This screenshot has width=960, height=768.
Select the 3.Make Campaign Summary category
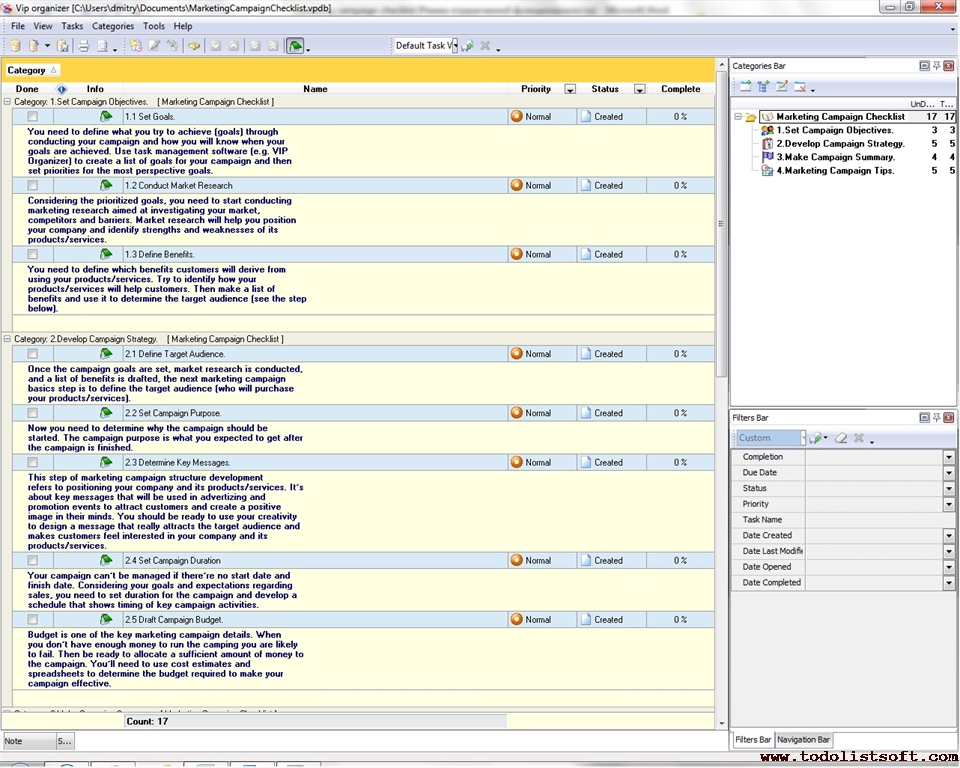(x=835, y=157)
